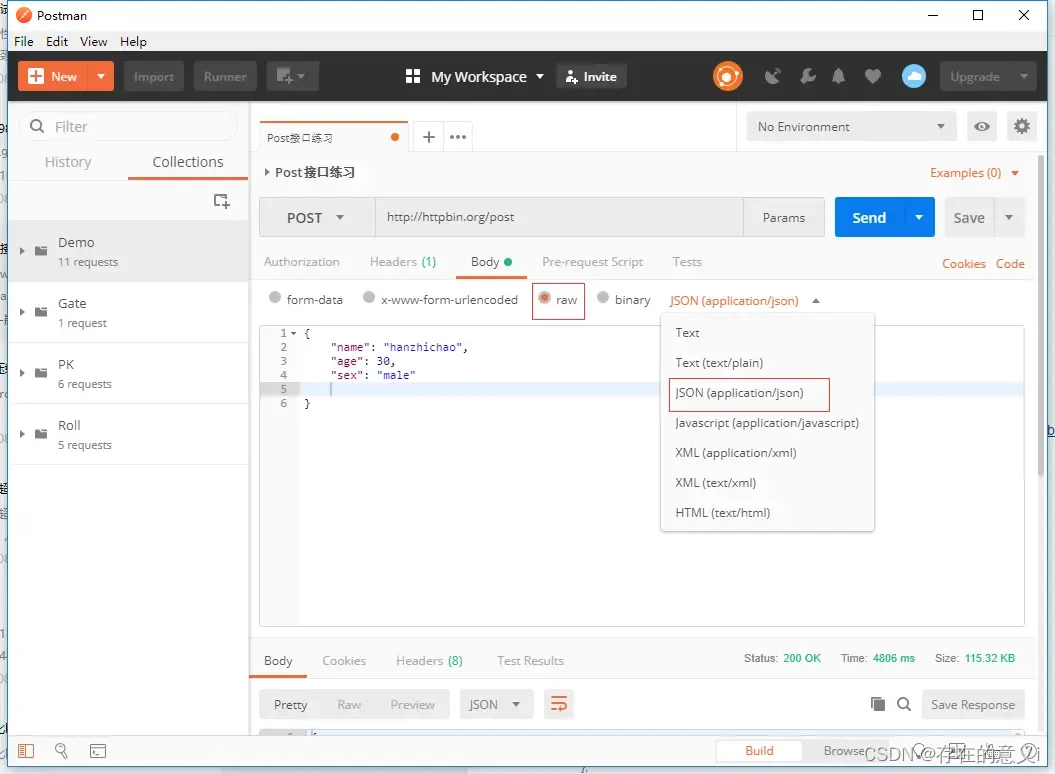Open POST method dropdown
This screenshot has width=1055, height=774.
click(316, 217)
